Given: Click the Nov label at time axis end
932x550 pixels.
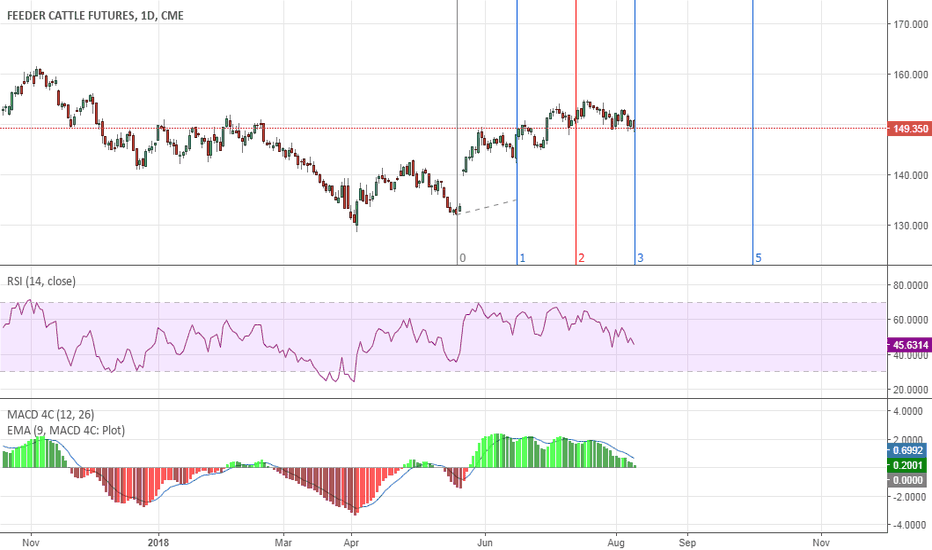Looking at the screenshot, I should (821, 542).
